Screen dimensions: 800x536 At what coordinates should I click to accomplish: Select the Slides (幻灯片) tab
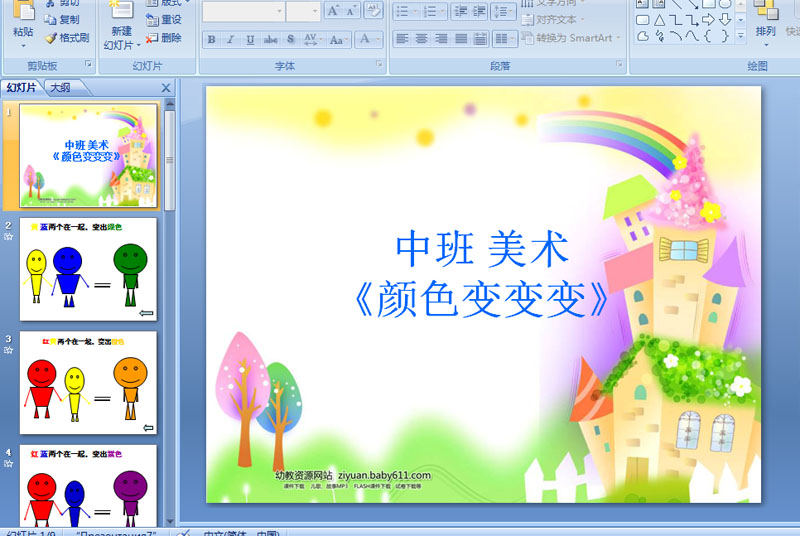tap(21, 88)
